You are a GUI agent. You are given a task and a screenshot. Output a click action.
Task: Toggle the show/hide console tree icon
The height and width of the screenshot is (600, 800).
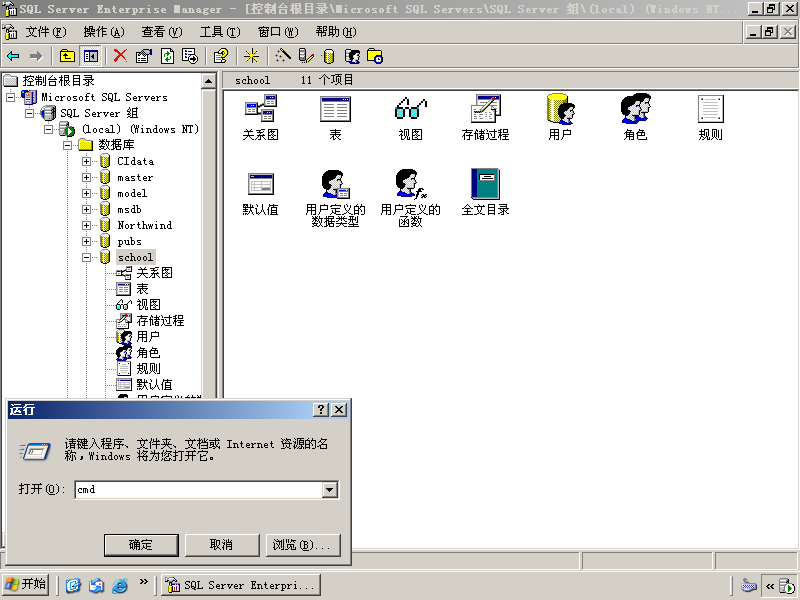click(91, 56)
